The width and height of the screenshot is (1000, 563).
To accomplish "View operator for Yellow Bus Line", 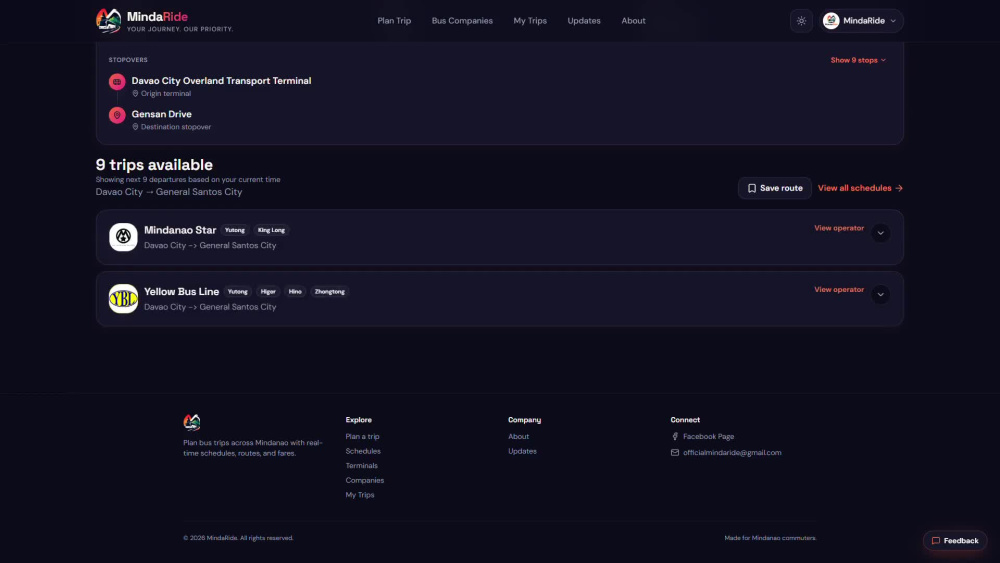I will 839,289.
